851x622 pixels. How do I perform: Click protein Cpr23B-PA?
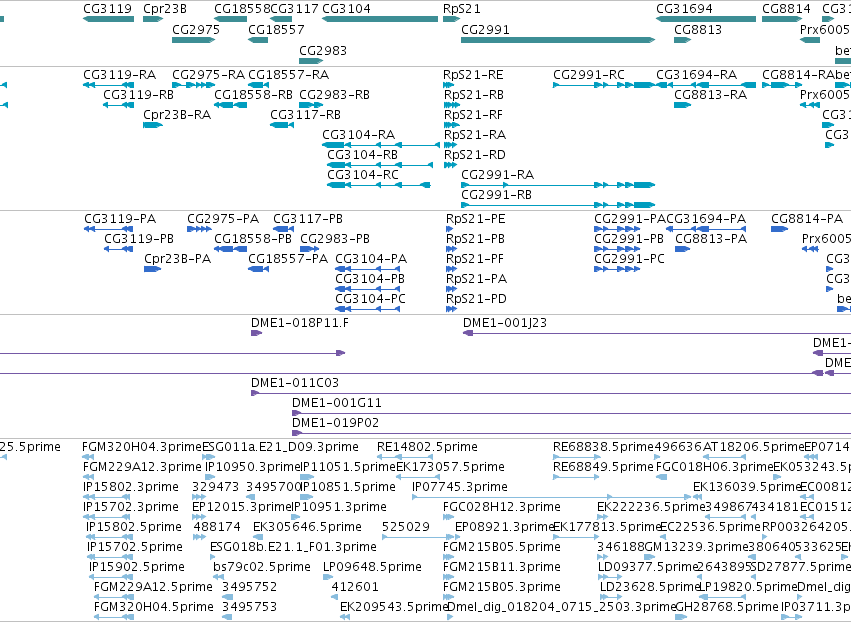153,269
